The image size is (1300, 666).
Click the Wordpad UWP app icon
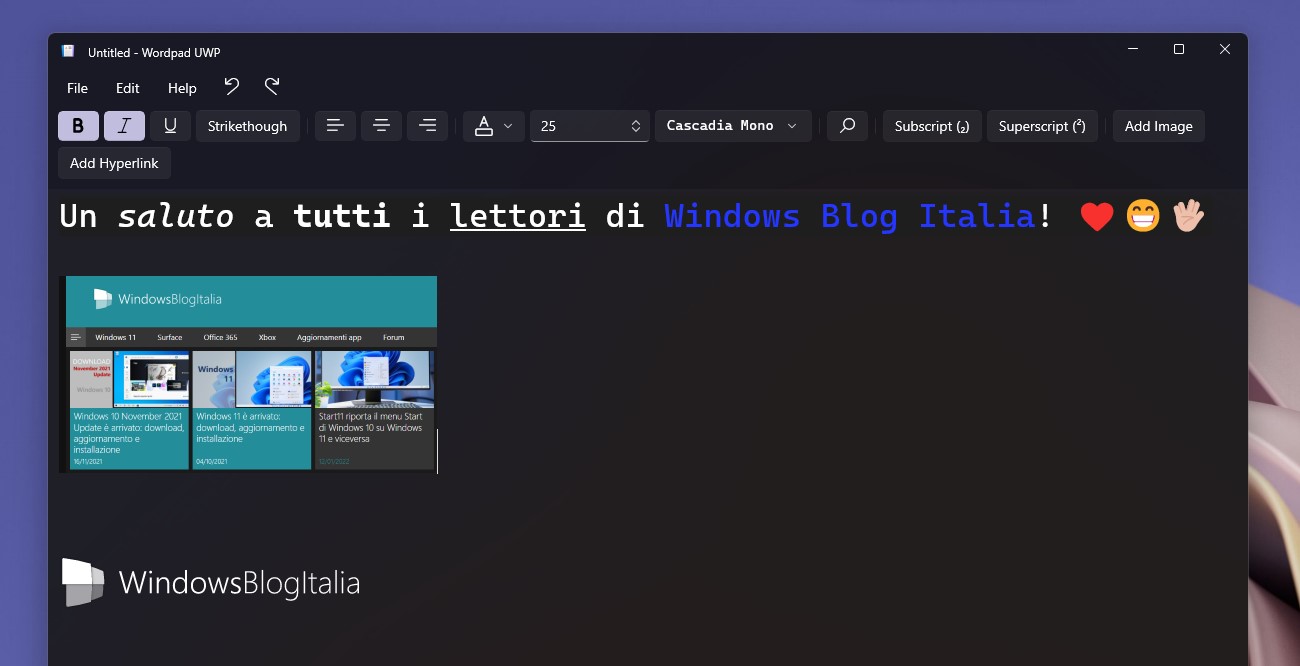click(68, 51)
